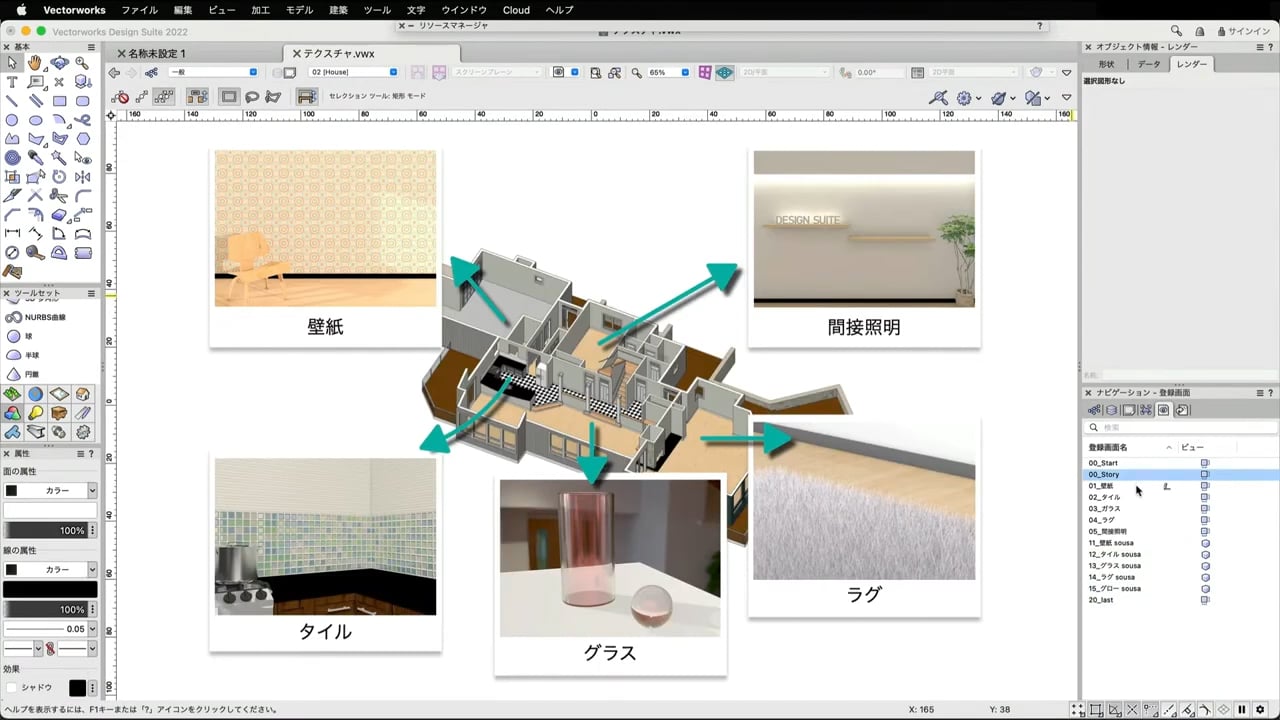The width and height of the screenshot is (1280, 720).
Task: Open the モデル menu
Action: pyautogui.click(x=299, y=10)
